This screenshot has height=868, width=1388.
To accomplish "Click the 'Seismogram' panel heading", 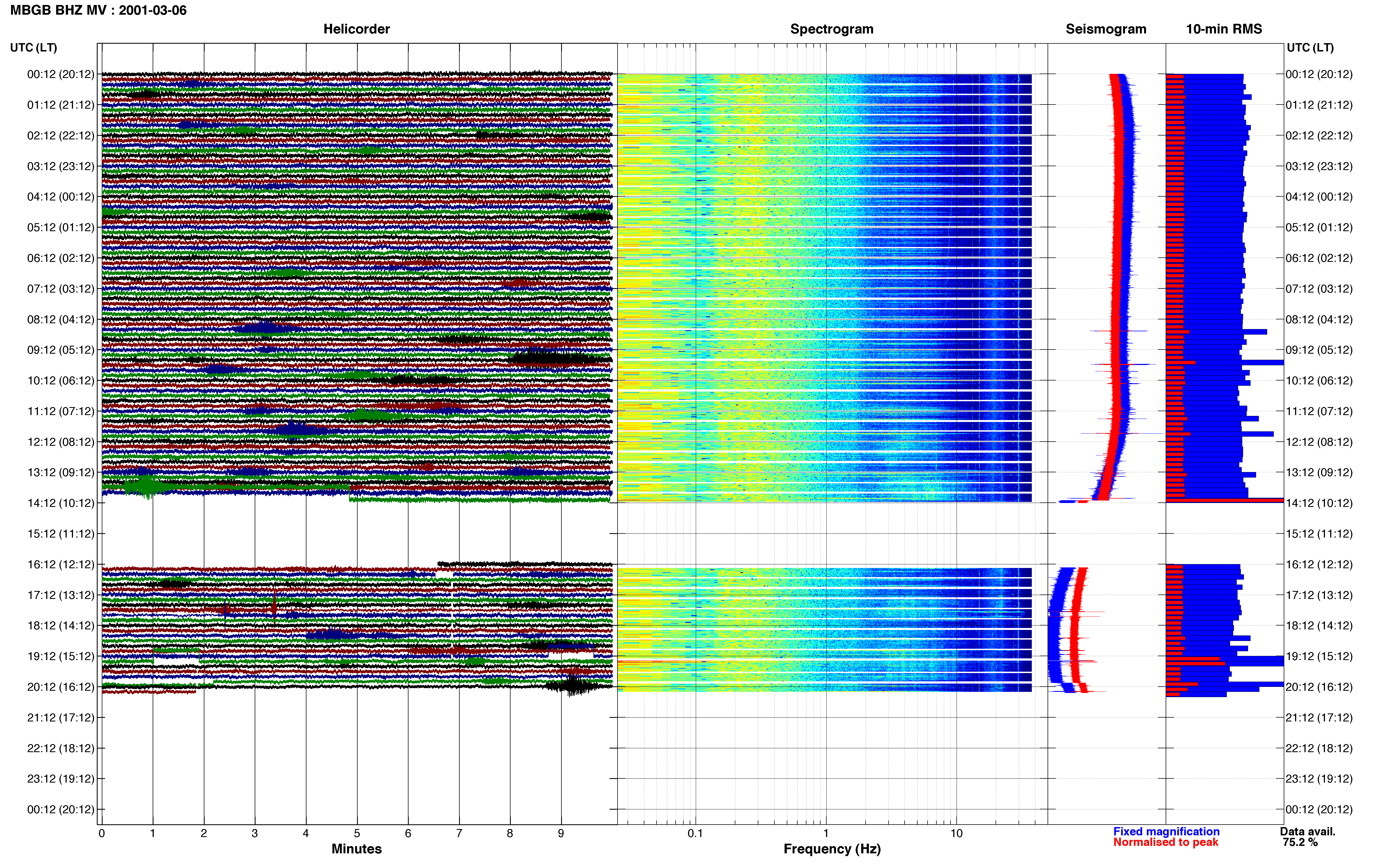I will (1106, 29).
